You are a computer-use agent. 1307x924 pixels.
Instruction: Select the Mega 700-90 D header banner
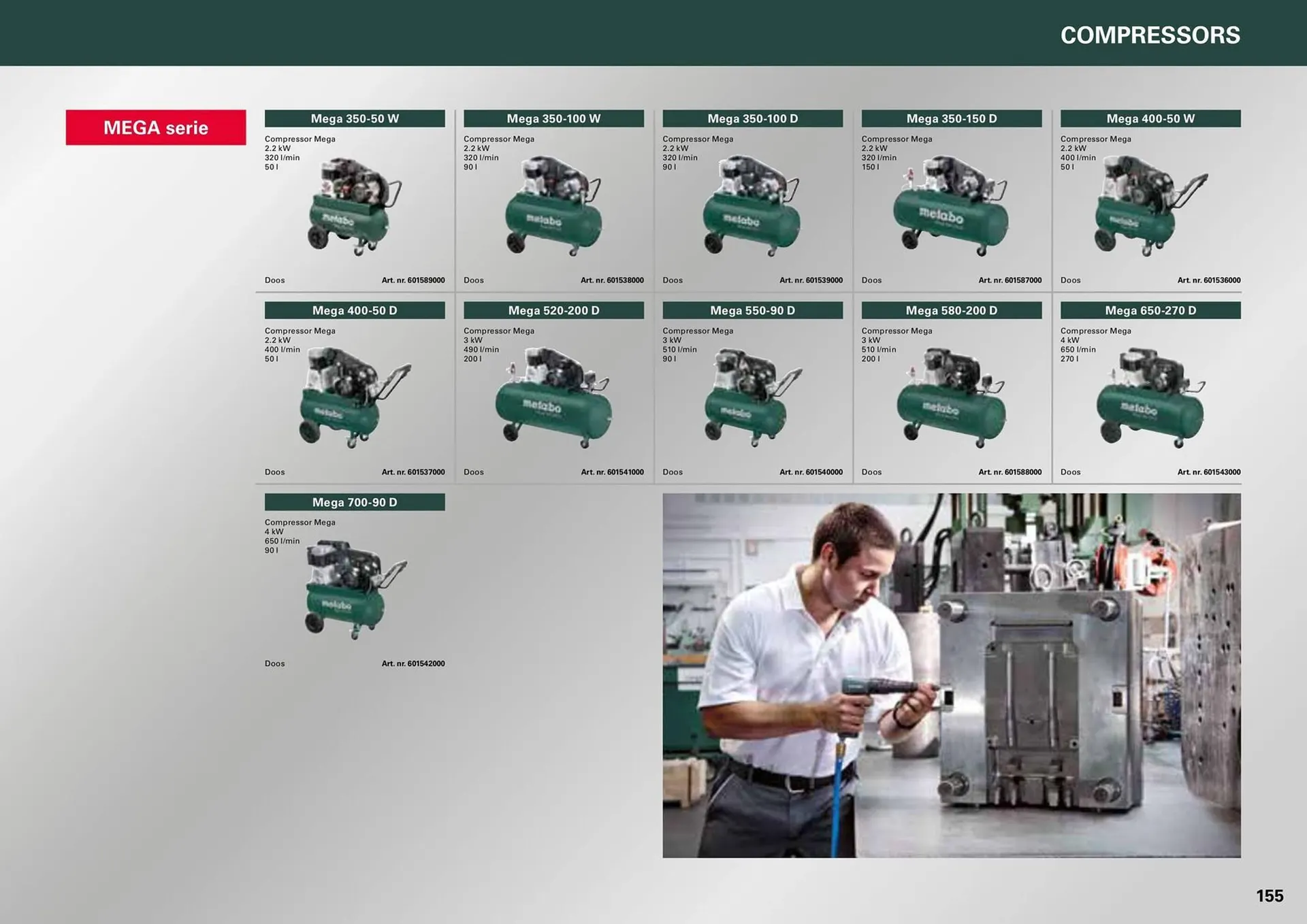click(x=355, y=502)
